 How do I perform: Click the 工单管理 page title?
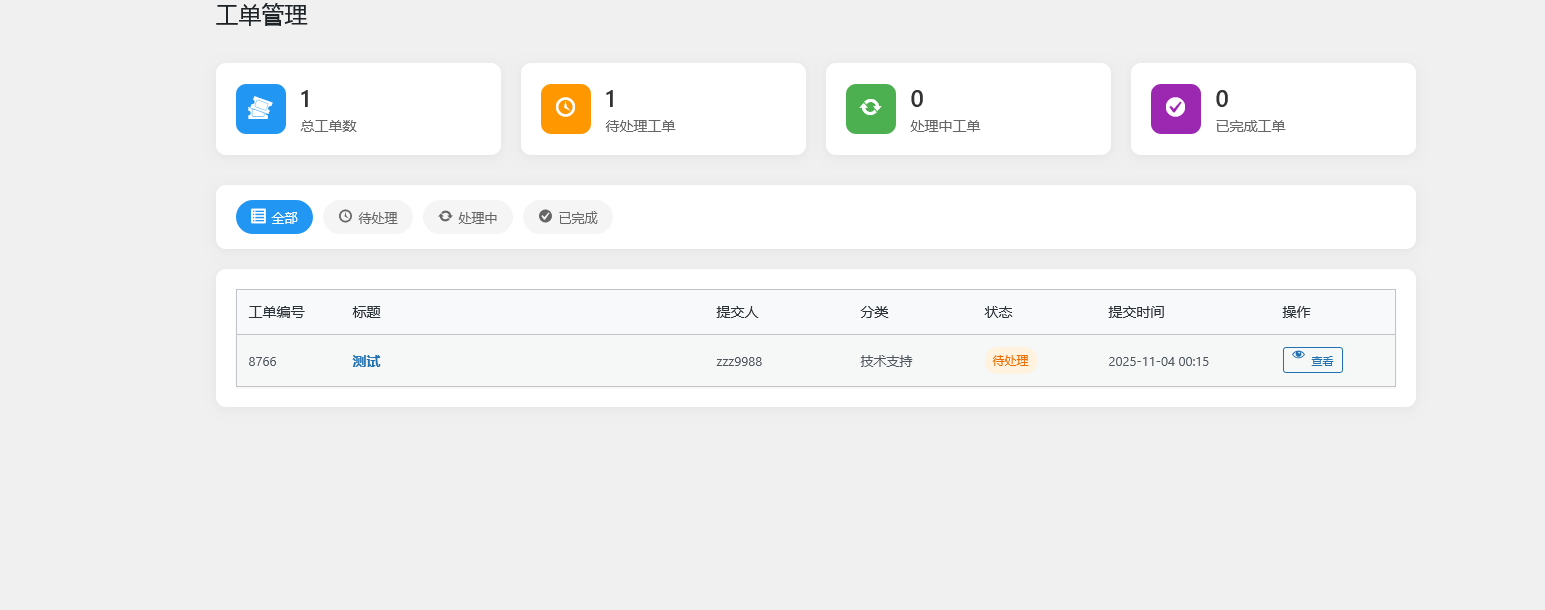click(261, 15)
